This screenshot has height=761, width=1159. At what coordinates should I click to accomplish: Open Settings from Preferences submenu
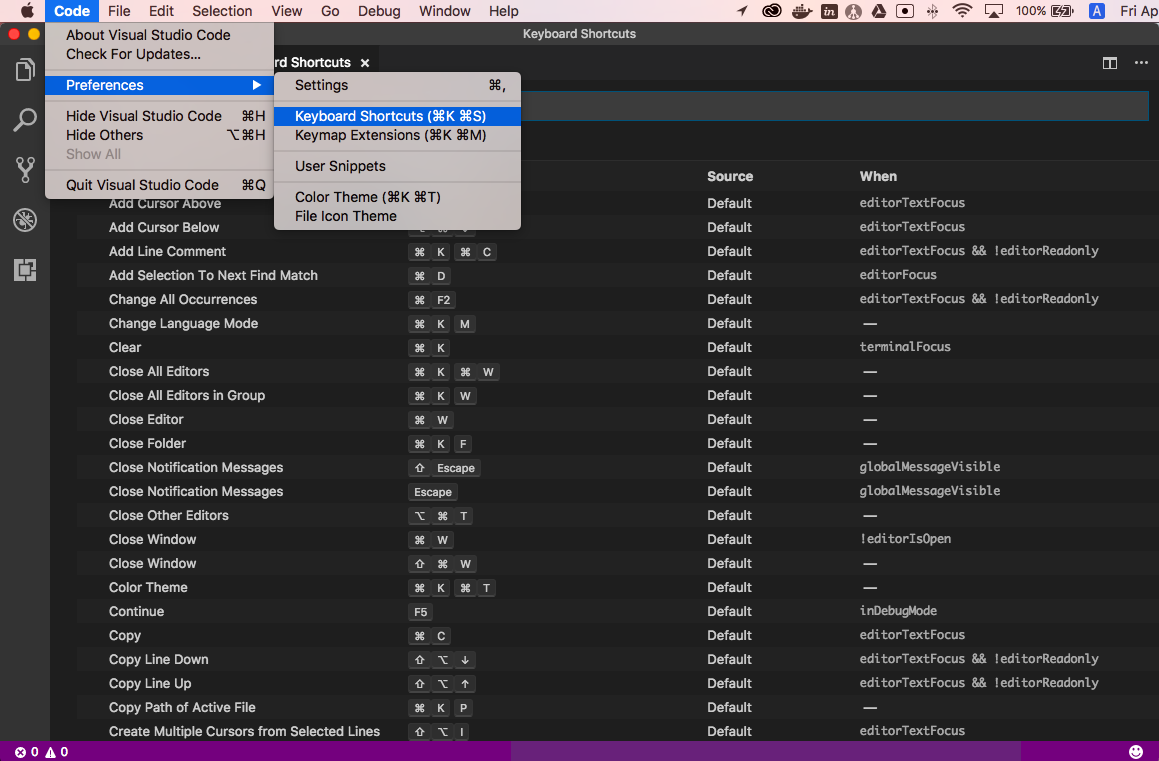397,85
